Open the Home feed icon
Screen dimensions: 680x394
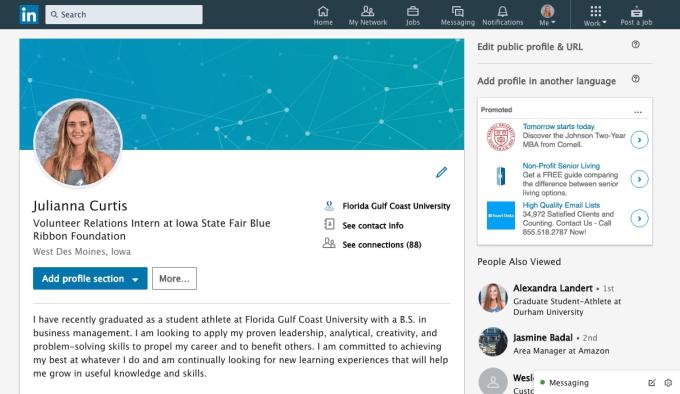(x=323, y=11)
